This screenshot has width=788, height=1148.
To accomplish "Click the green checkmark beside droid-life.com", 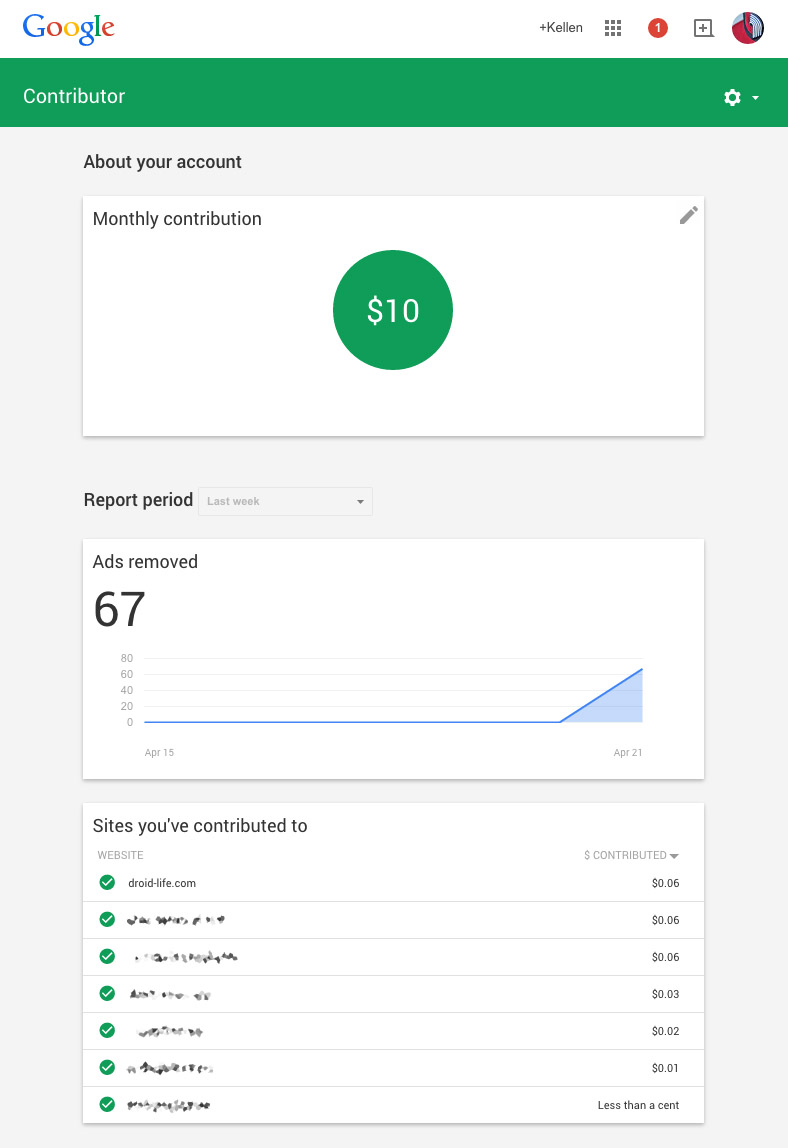I will (x=107, y=883).
